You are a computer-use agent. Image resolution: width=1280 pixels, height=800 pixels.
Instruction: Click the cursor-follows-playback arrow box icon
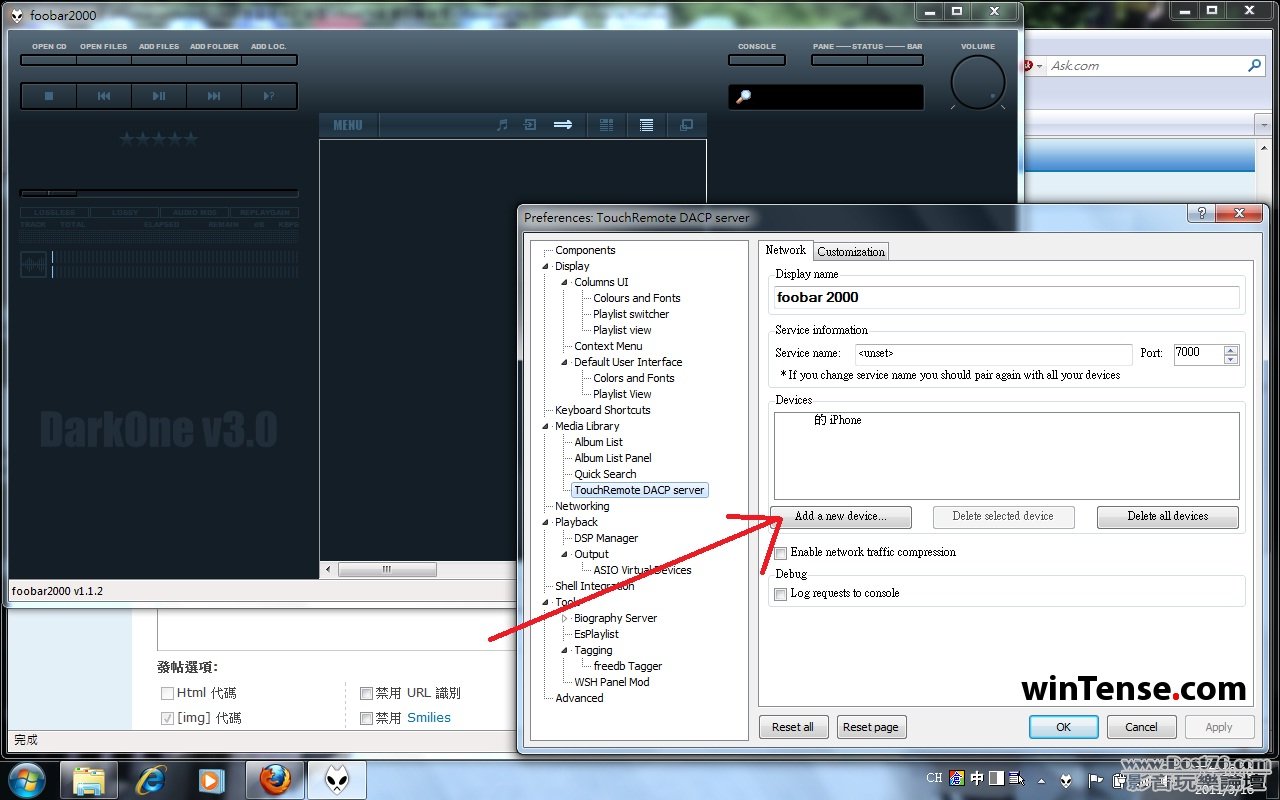530,125
